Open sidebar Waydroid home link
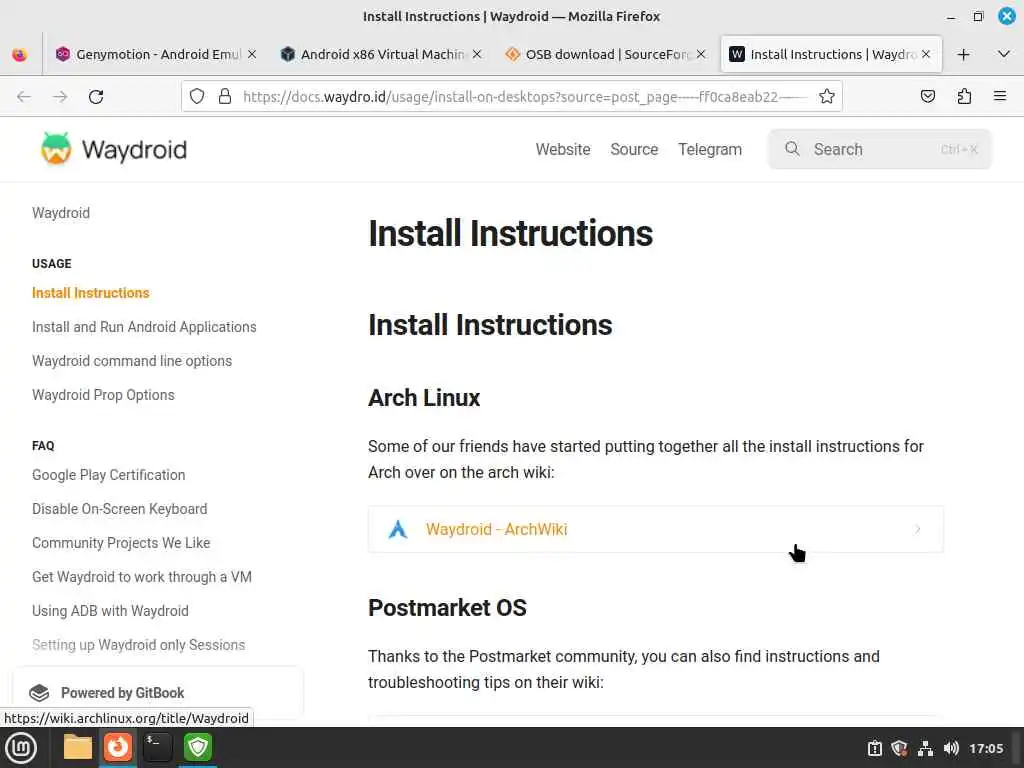 61,213
